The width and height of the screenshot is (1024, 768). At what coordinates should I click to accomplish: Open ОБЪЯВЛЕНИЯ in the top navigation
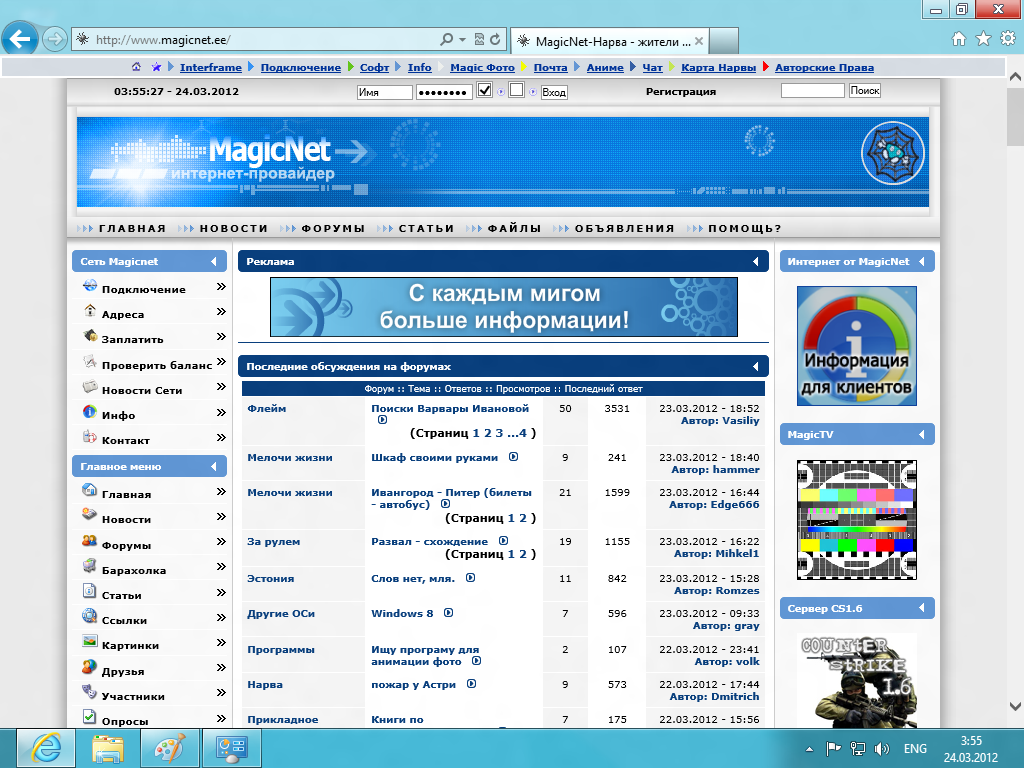(624, 229)
